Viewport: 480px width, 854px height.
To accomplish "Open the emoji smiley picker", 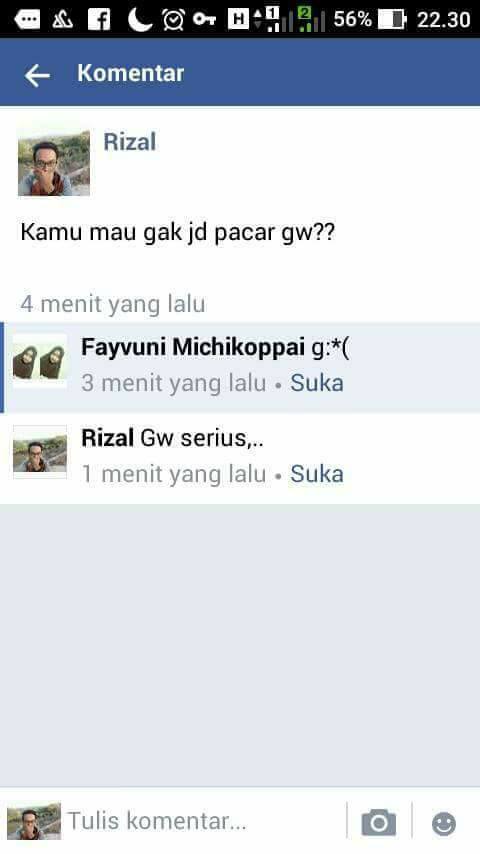I will (x=443, y=824).
